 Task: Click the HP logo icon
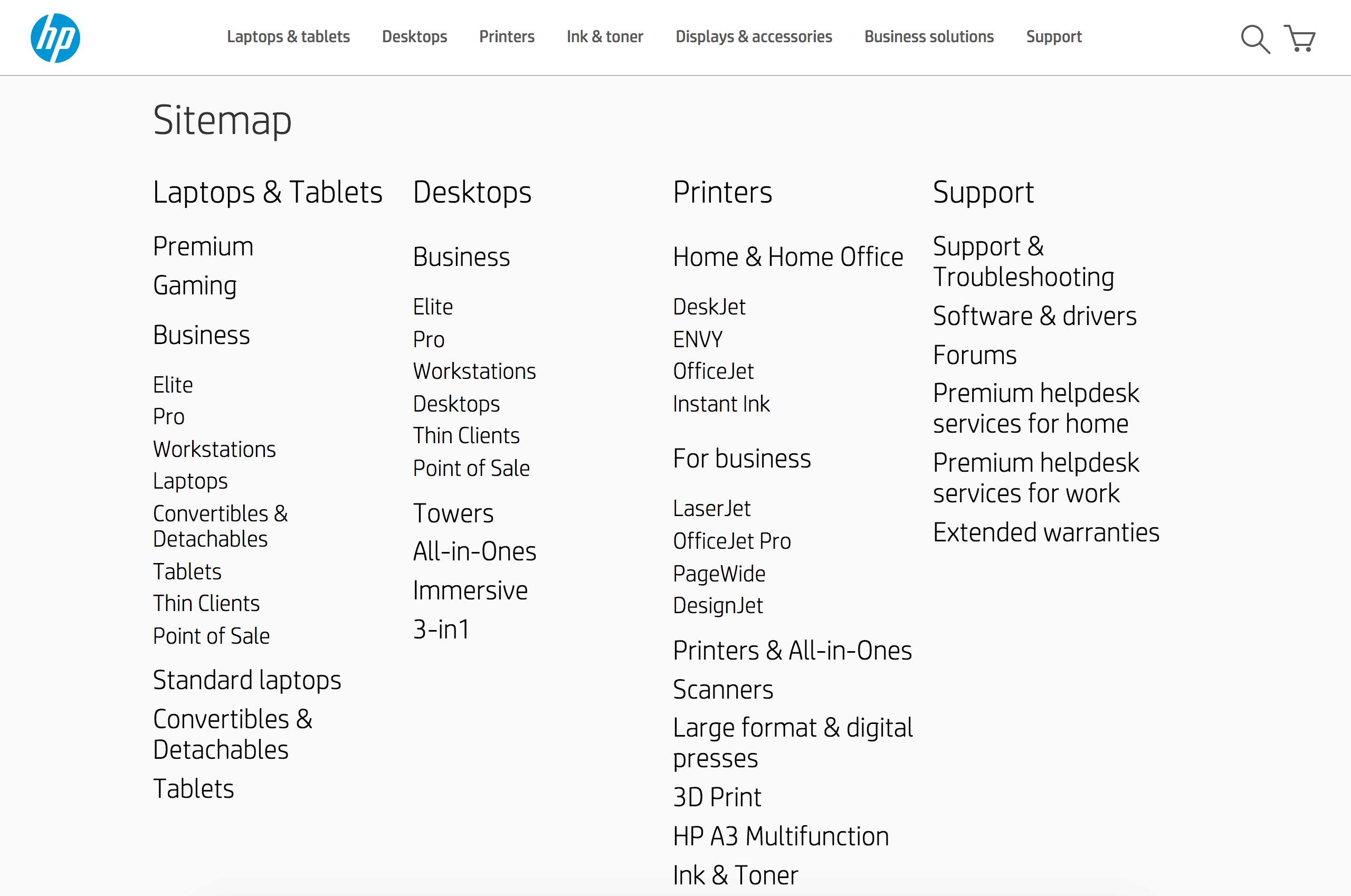click(55, 37)
